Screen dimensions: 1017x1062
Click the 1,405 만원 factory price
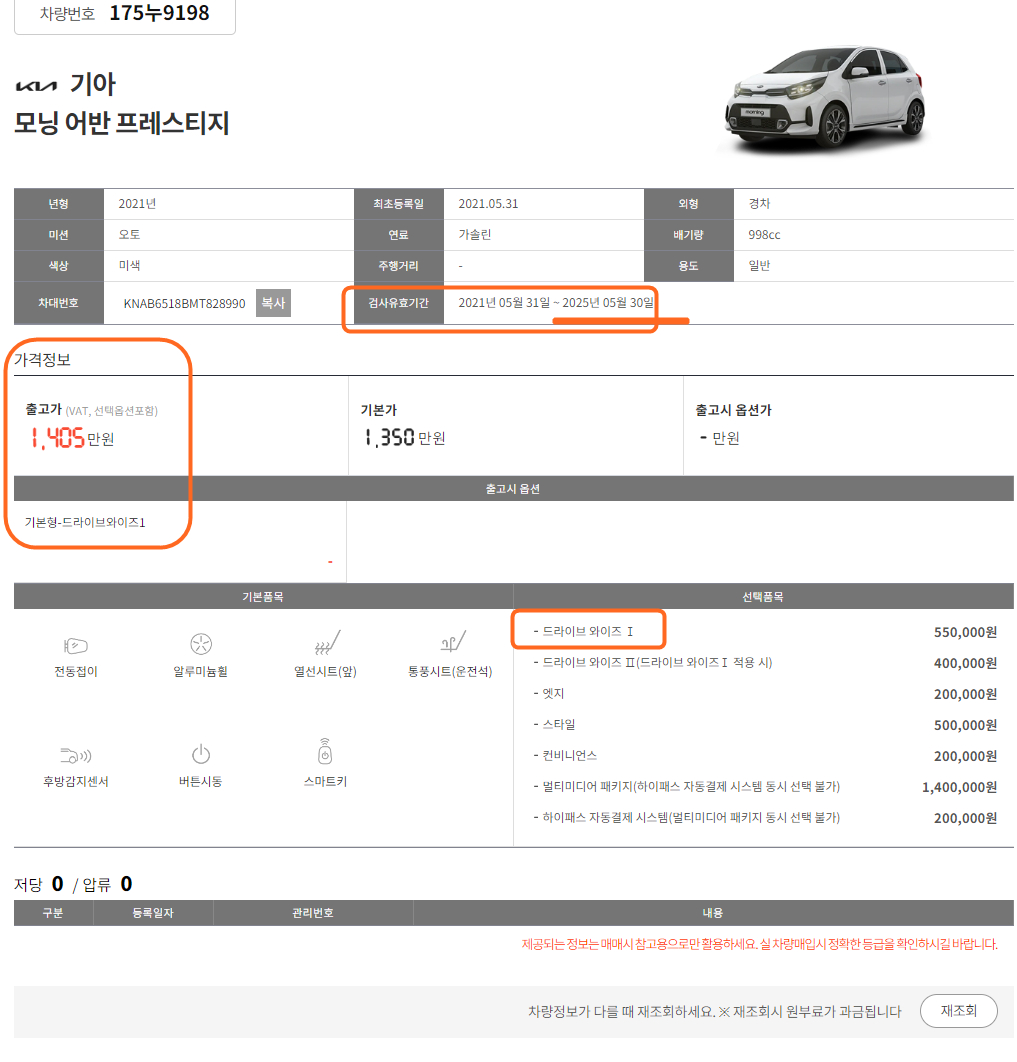coord(71,438)
